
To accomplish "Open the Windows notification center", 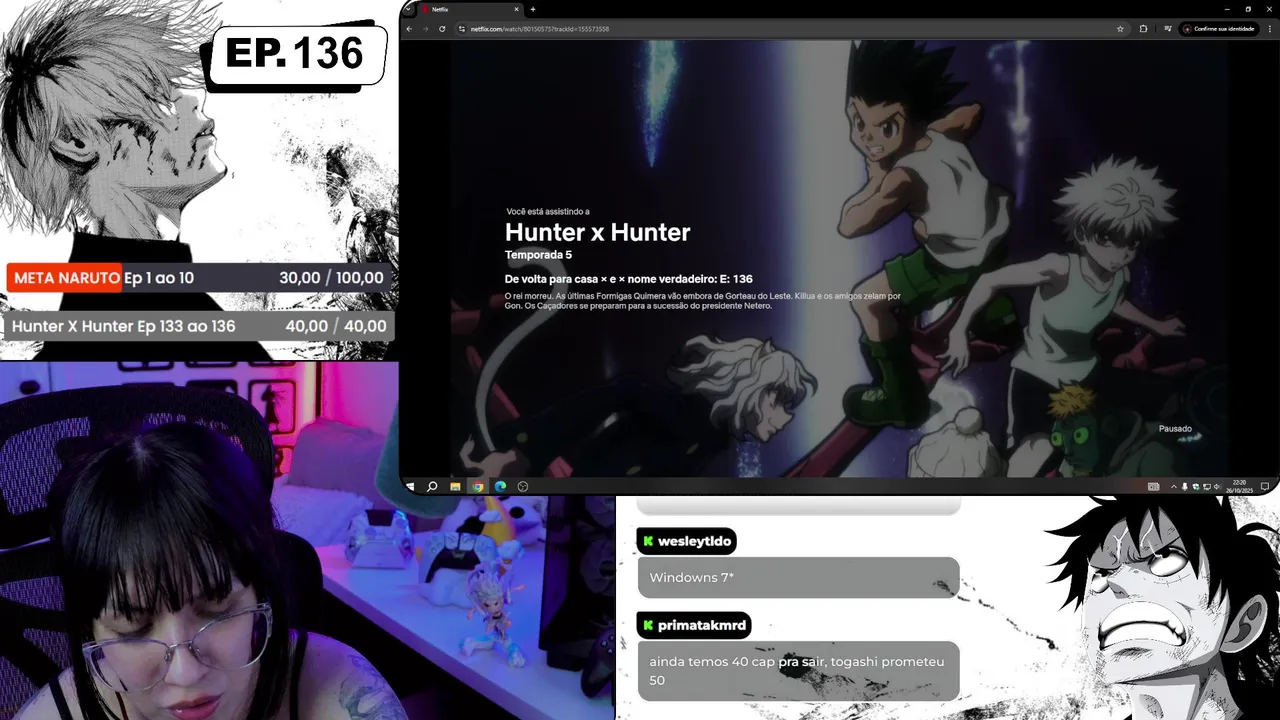I will [x=1265, y=487].
